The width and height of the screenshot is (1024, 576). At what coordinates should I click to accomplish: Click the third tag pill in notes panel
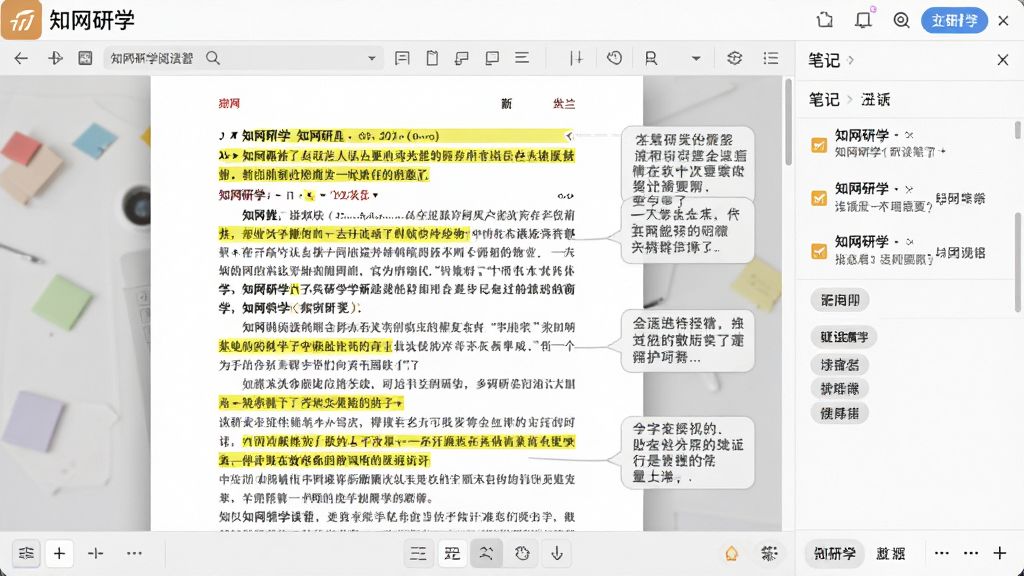click(839, 364)
